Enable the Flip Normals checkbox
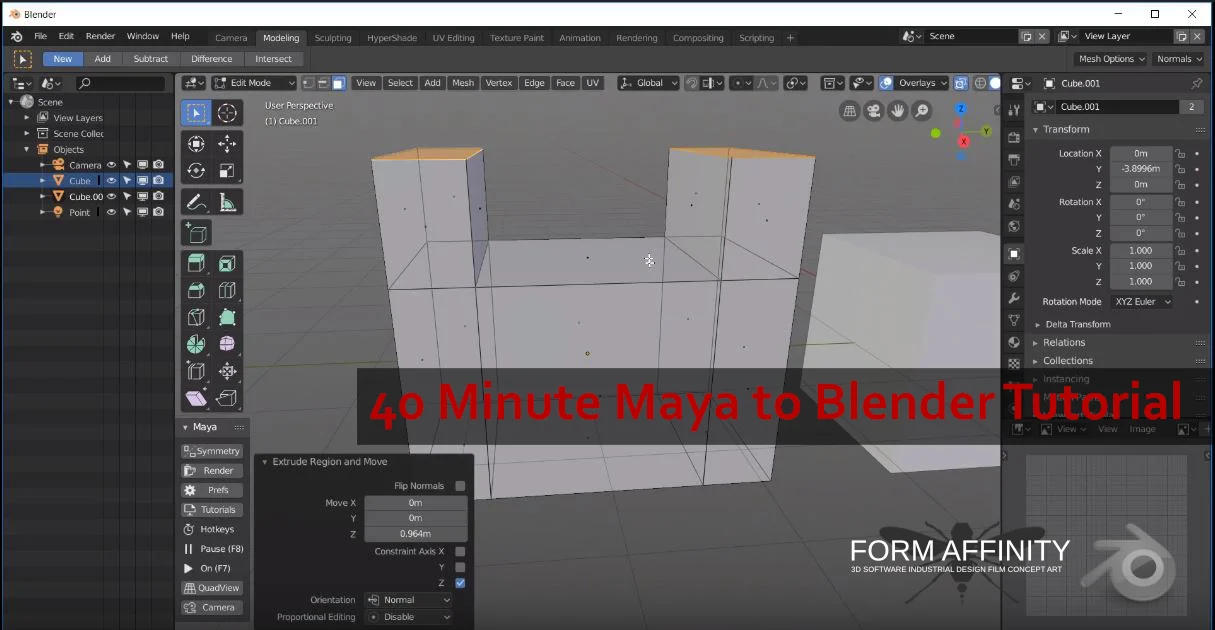The image size is (1215, 630). 459,485
